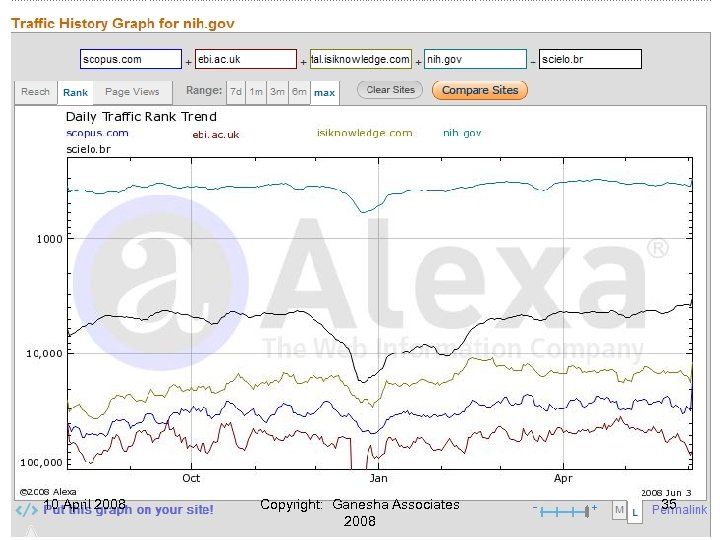Click the scopus.com legend label
Image resolution: width=720 pixels, height=540 pixels.
[97, 133]
